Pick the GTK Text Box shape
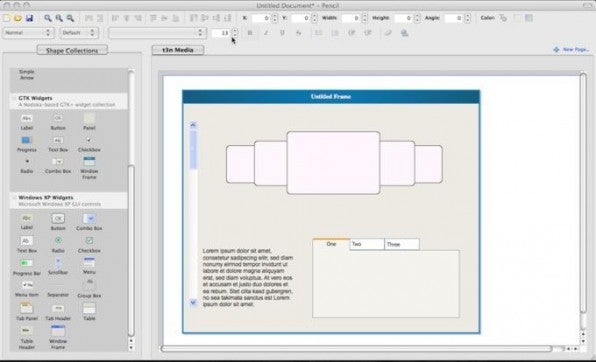The height and width of the screenshot is (362, 596). point(58,144)
